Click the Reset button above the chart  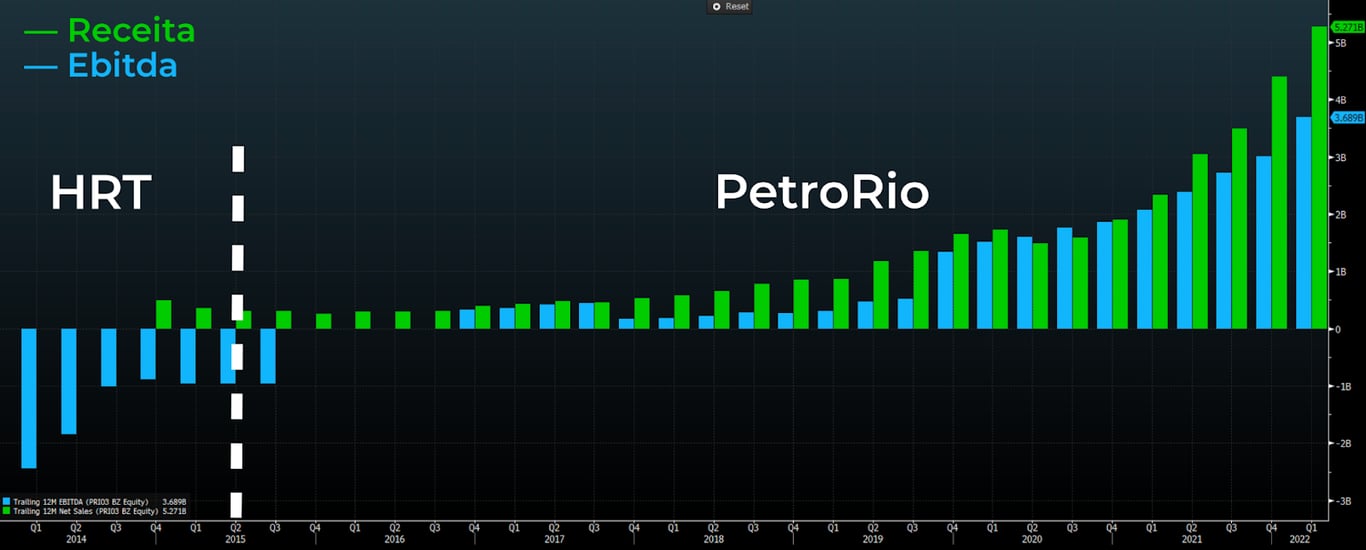click(730, 6)
